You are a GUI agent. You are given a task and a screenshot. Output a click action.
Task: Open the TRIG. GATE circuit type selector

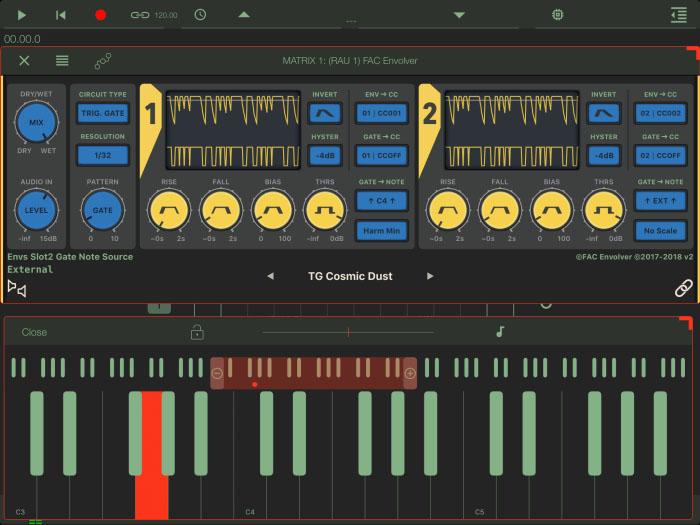(x=103, y=114)
